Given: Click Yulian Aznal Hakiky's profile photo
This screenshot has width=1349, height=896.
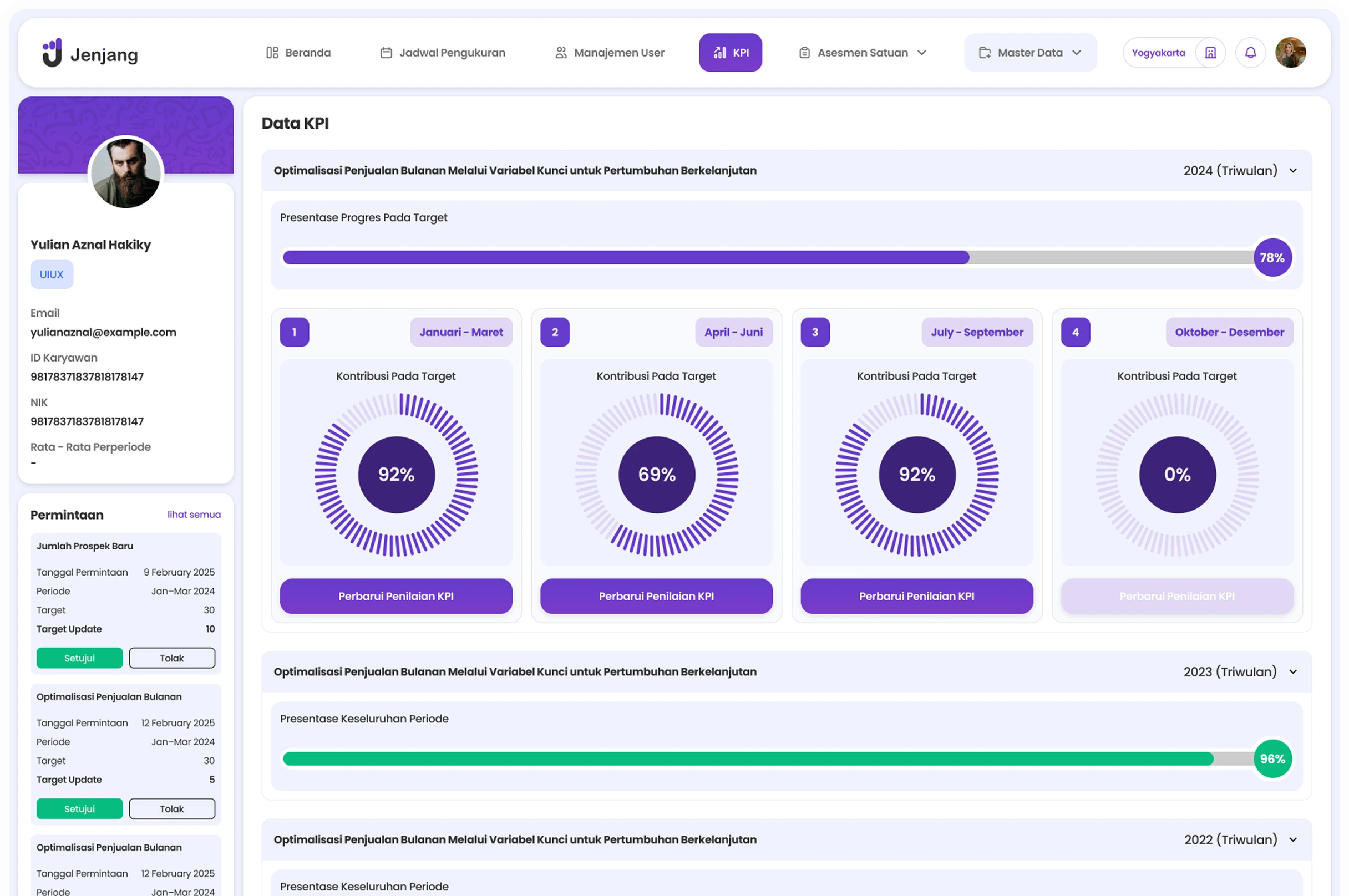Looking at the screenshot, I should click(126, 173).
